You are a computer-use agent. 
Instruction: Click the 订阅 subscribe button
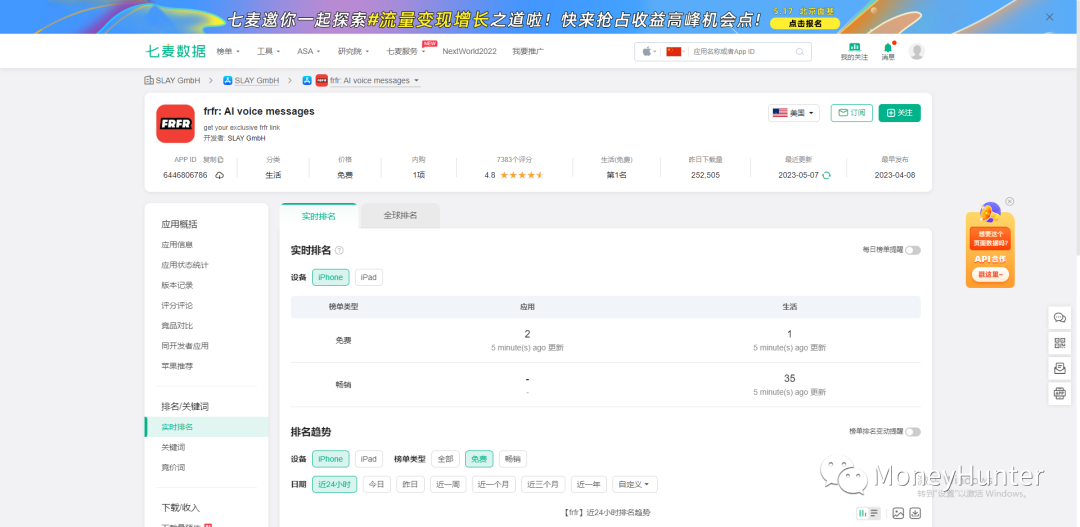tap(852, 113)
